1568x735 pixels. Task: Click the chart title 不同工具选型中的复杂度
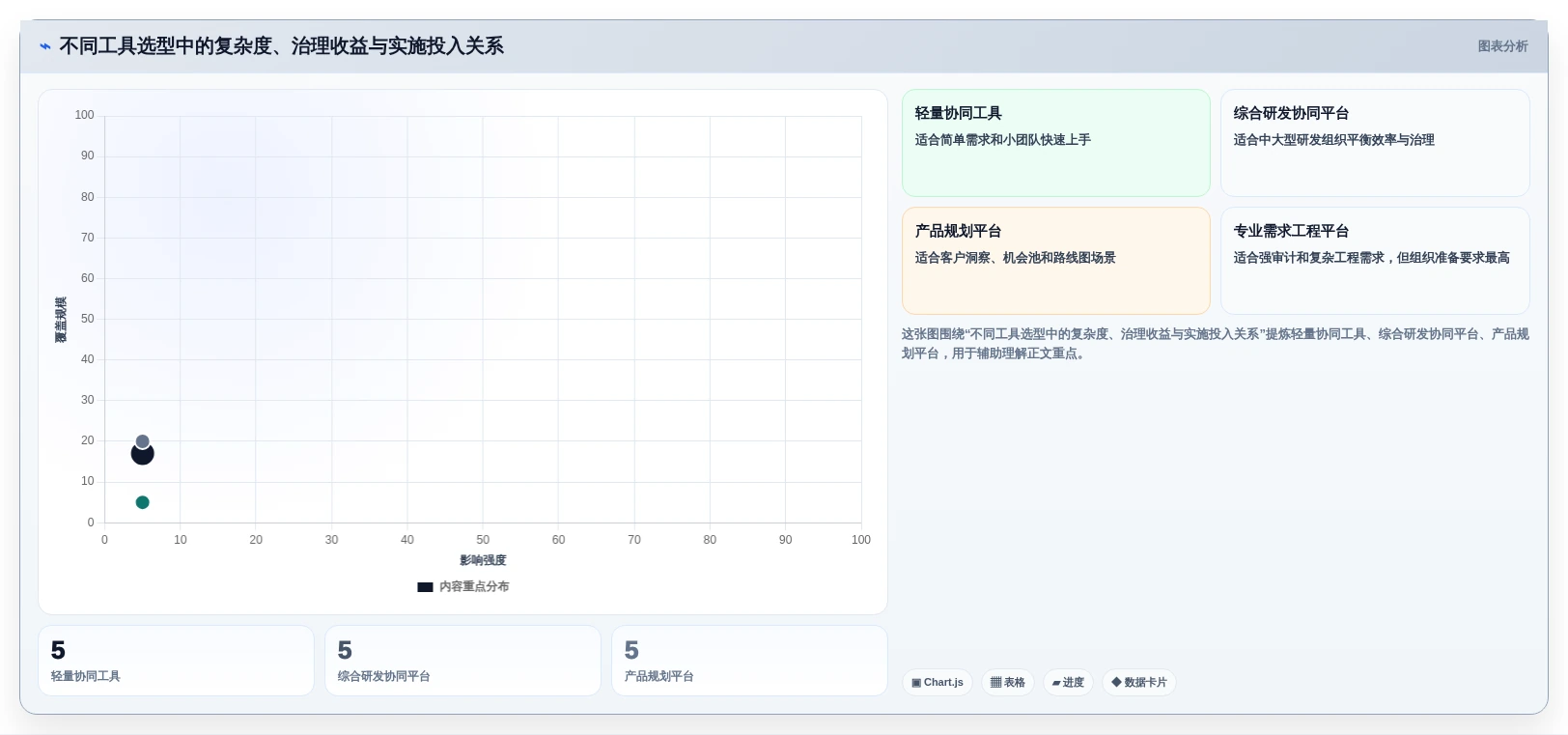(281, 46)
